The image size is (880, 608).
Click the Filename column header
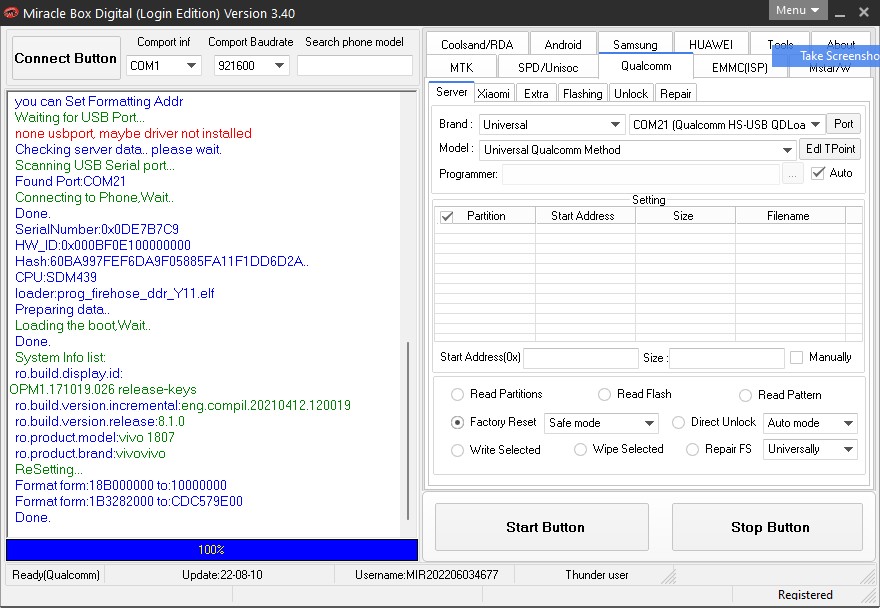tap(788, 216)
